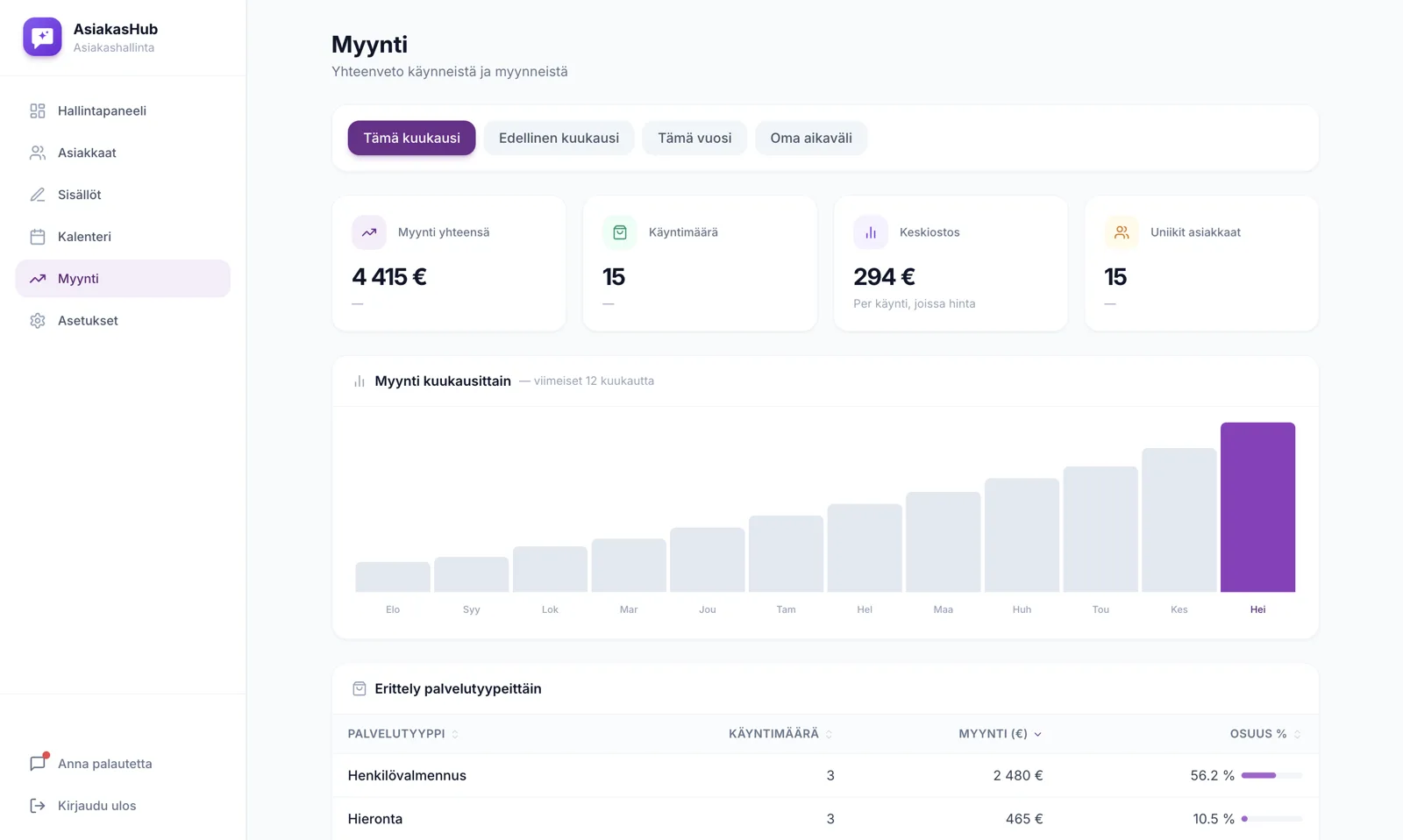Click the Hallintapaneeli grid icon

click(x=38, y=110)
